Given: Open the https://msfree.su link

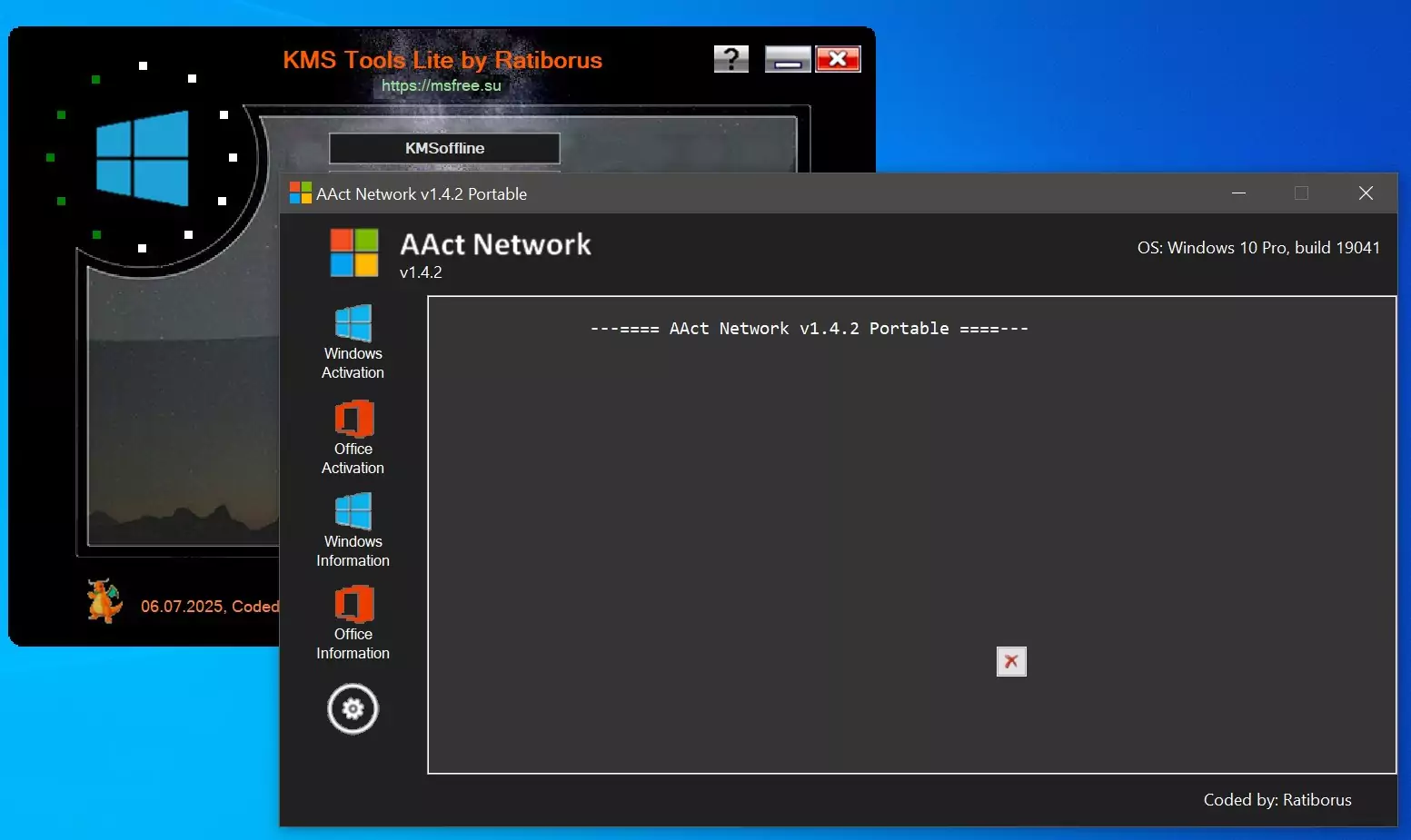Looking at the screenshot, I should (442, 85).
